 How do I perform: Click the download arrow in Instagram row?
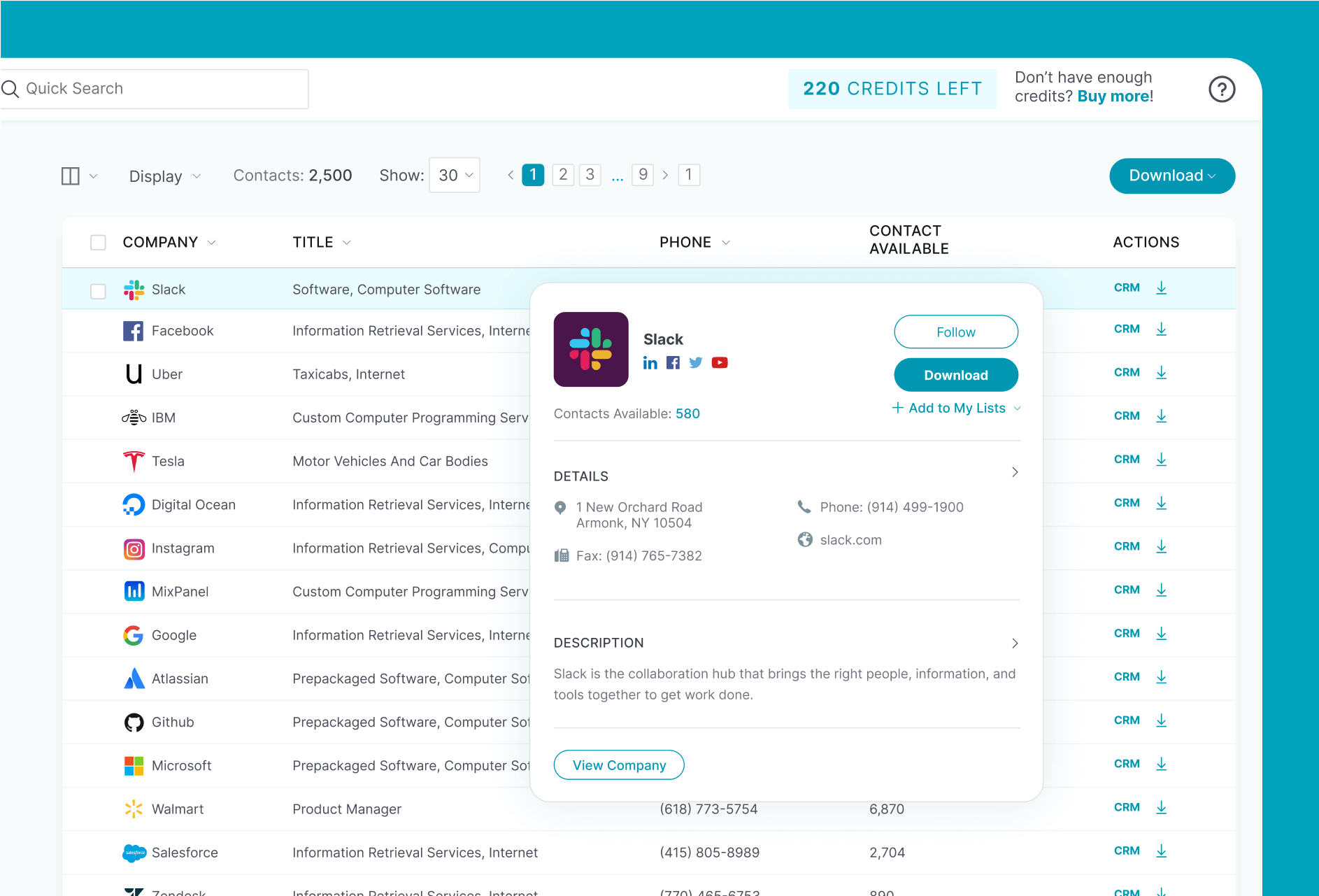pyautogui.click(x=1161, y=546)
